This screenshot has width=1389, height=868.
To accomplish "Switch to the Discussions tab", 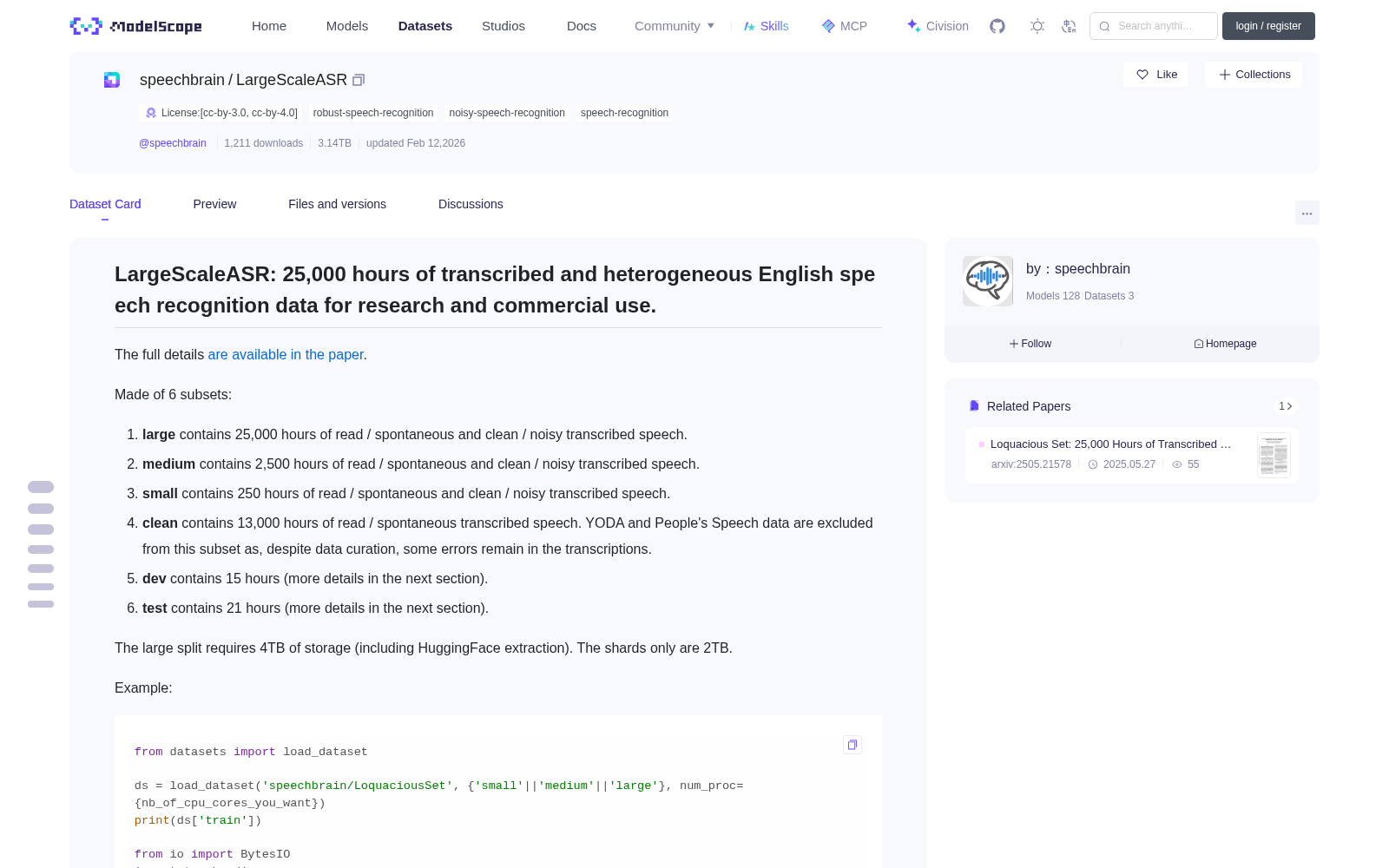I will pyautogui.click(x=471, y=204).
